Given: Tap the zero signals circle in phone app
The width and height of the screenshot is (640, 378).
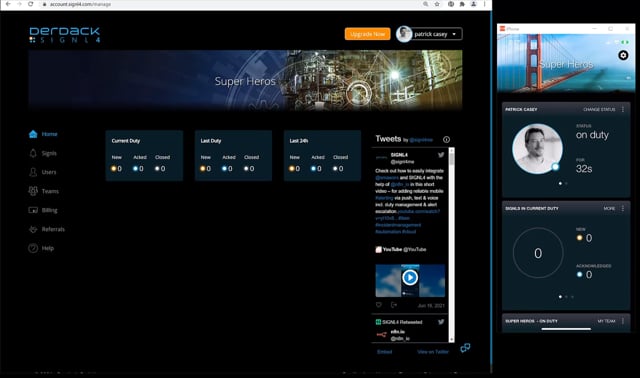Looking at the screenshot, I should click(538, 253).
